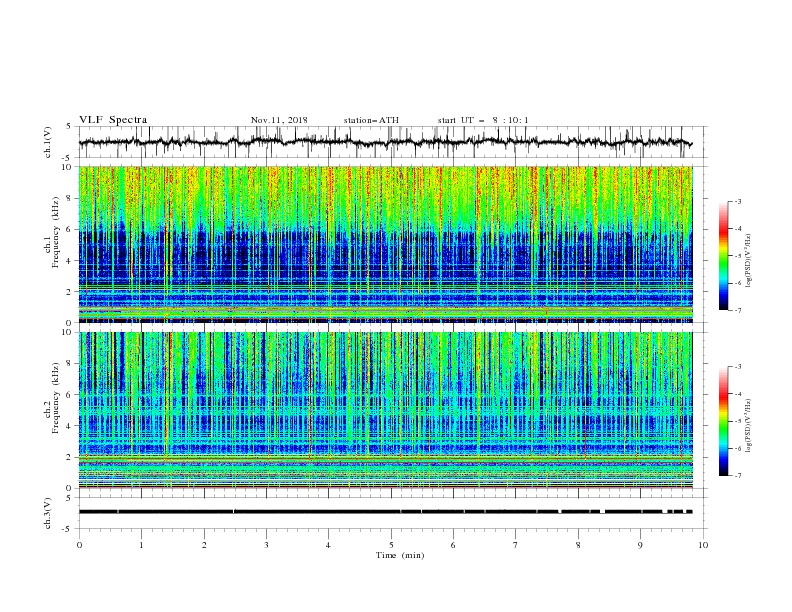The image size is (792, 612).
Task: Click time axis tick label 9 minutes
Action: pyautogui.click(x=640, y=545)
